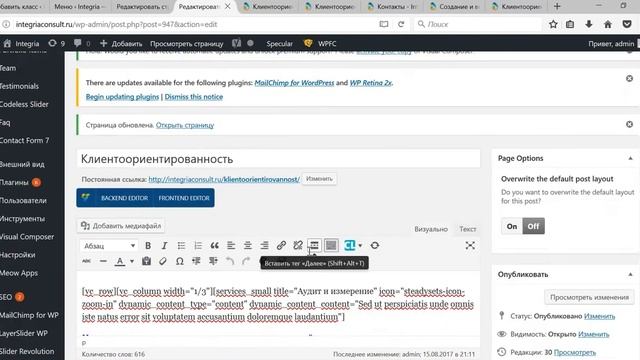
Task: Switch to the Текст editor tab
Action: (x=467, y=229)
